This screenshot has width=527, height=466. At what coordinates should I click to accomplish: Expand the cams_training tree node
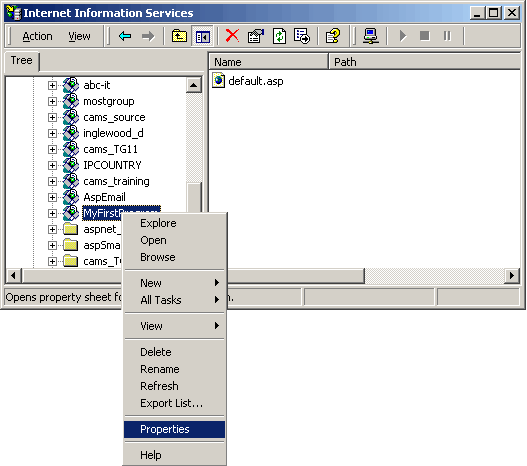[x=52, y=181]
